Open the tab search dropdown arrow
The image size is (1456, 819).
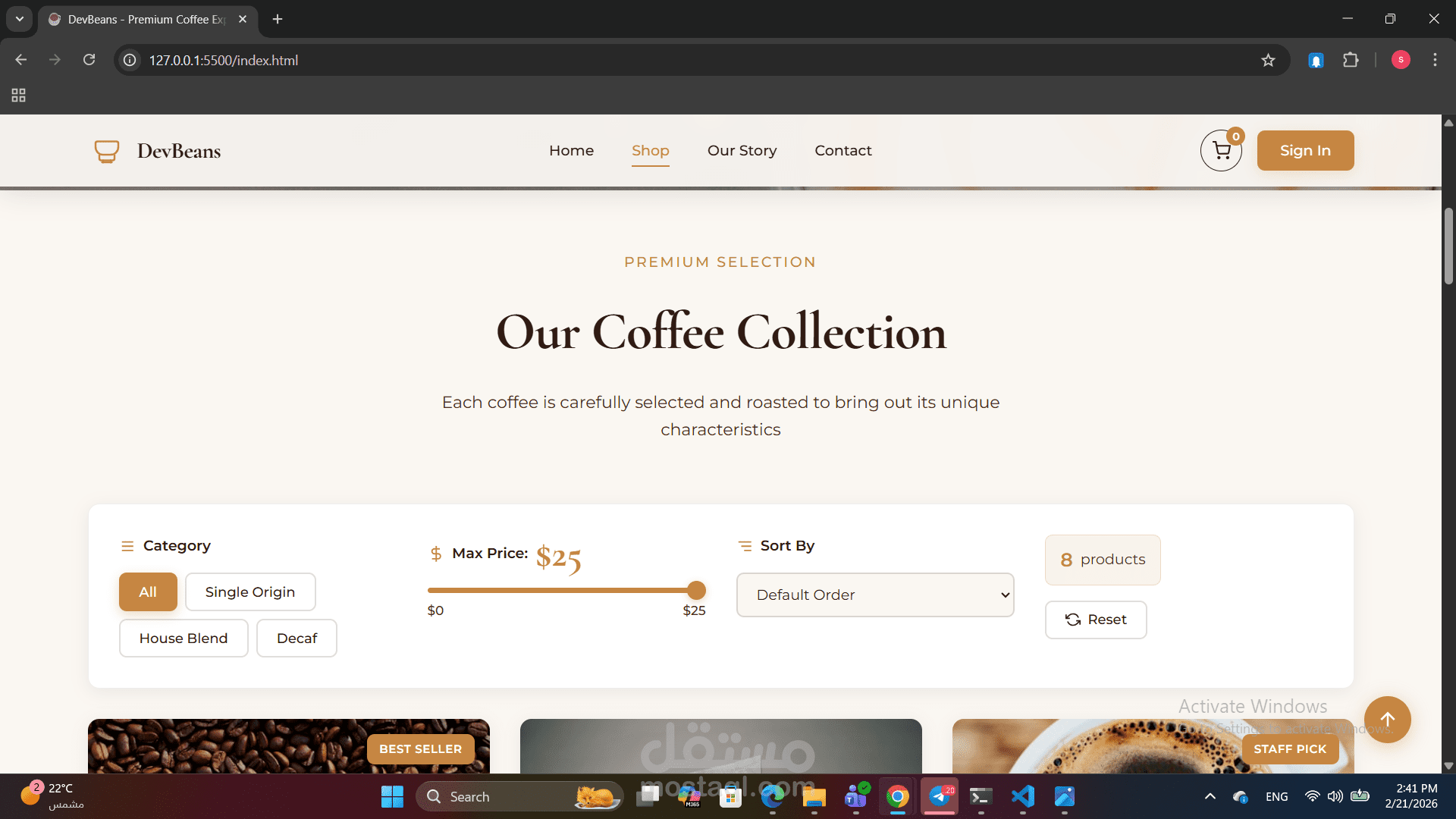[20, 19]
